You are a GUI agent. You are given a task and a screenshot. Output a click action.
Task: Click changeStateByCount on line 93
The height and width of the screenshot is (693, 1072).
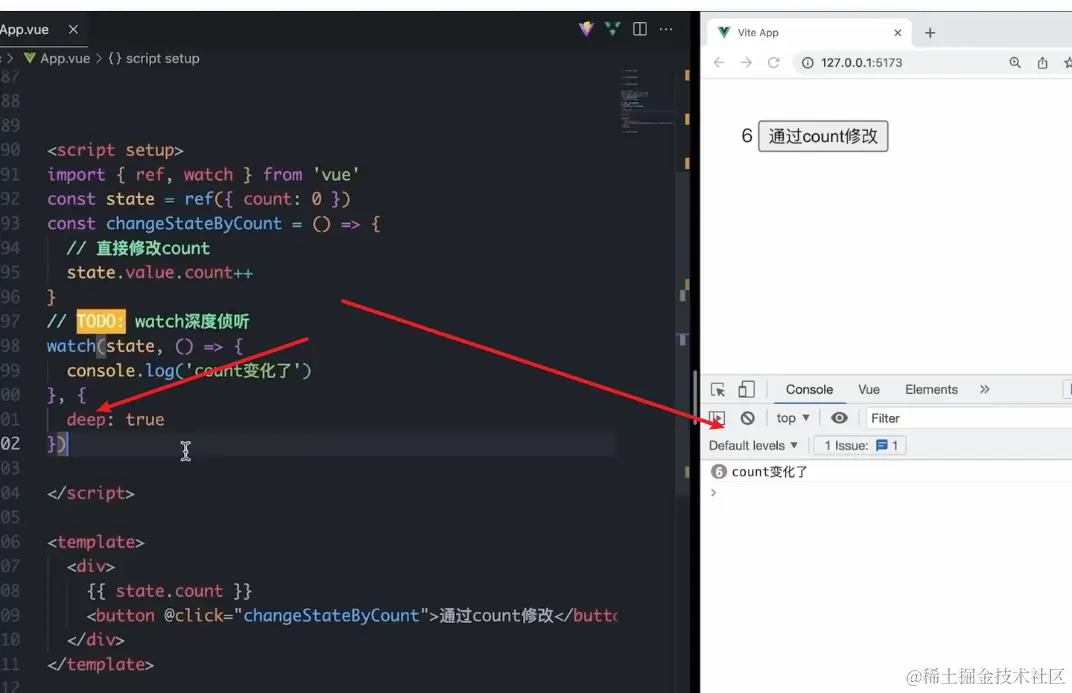pyautogui.click(x=193, y=223)
